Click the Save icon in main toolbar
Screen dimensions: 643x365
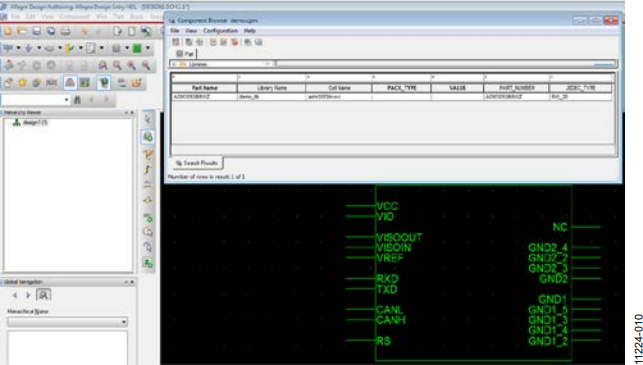click(x=36, y=31)
